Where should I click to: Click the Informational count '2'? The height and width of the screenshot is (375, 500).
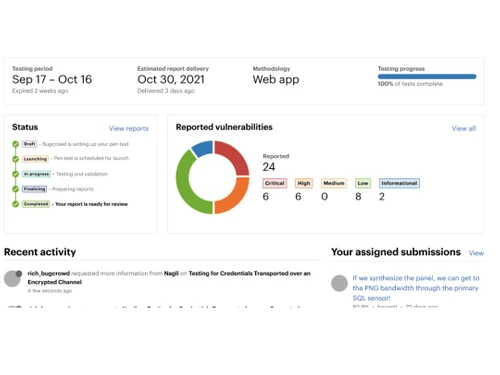click(x=382, y=197)
